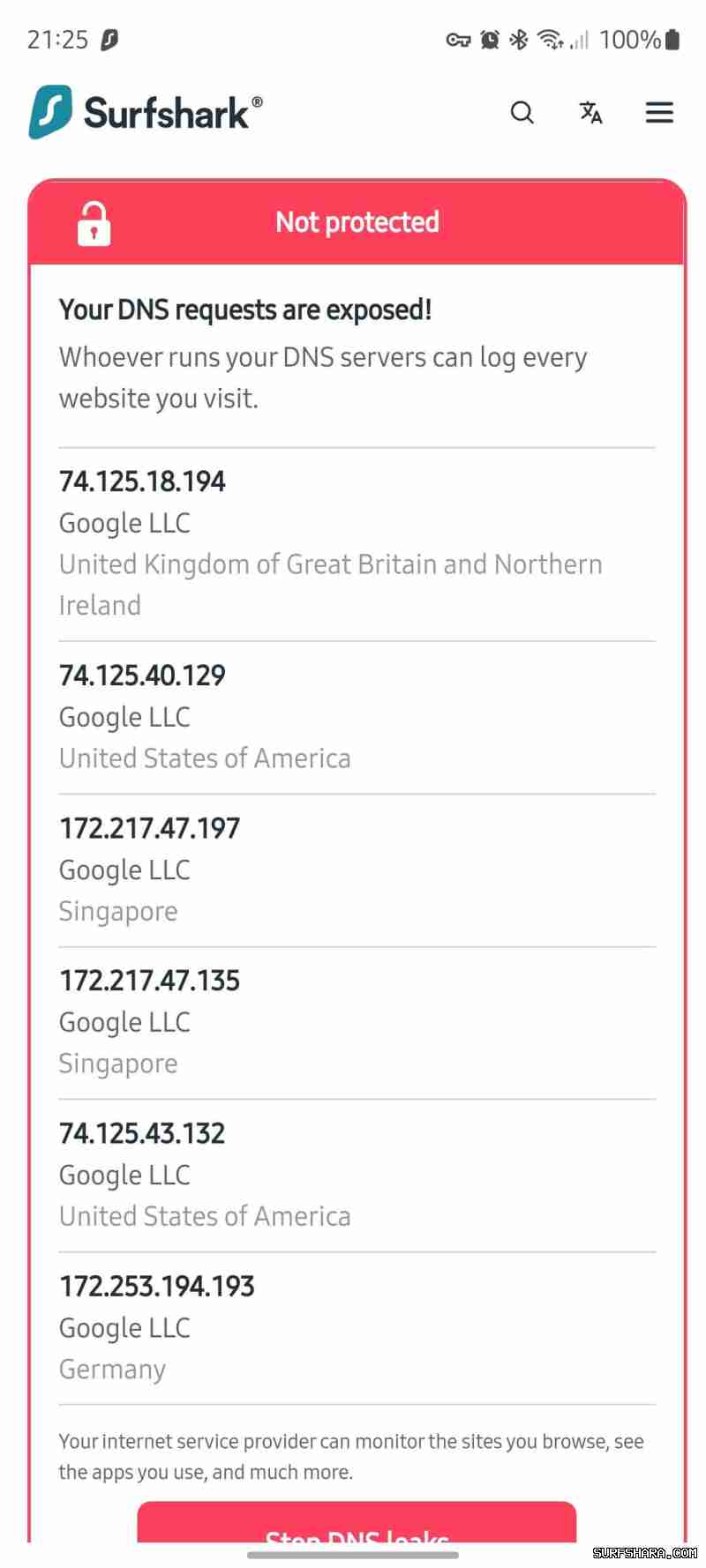Tap the Bluetooth icon in the status bar

pyautogui.click(x=518, y=40)
